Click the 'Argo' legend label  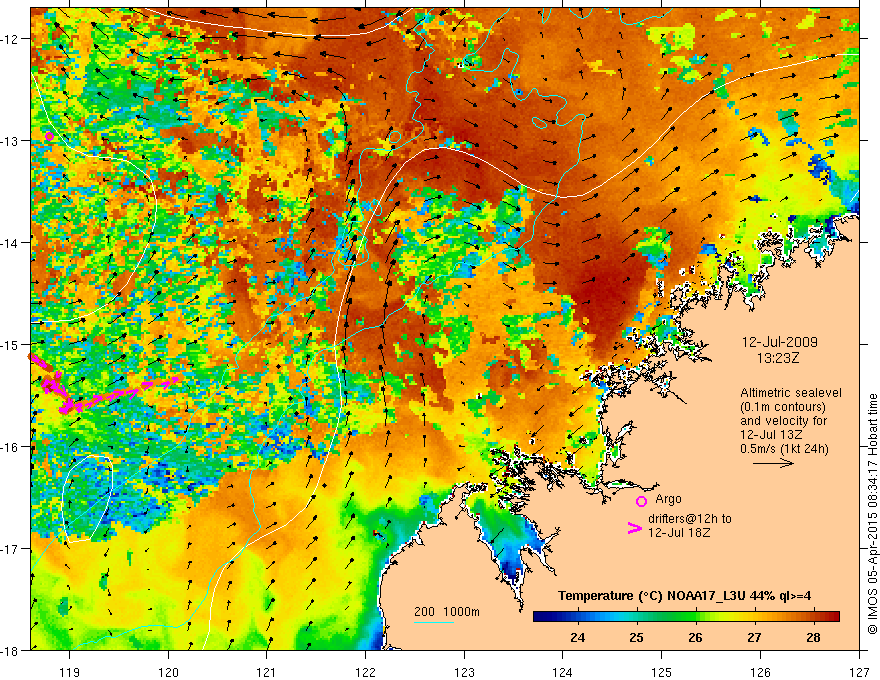[668, 499]
